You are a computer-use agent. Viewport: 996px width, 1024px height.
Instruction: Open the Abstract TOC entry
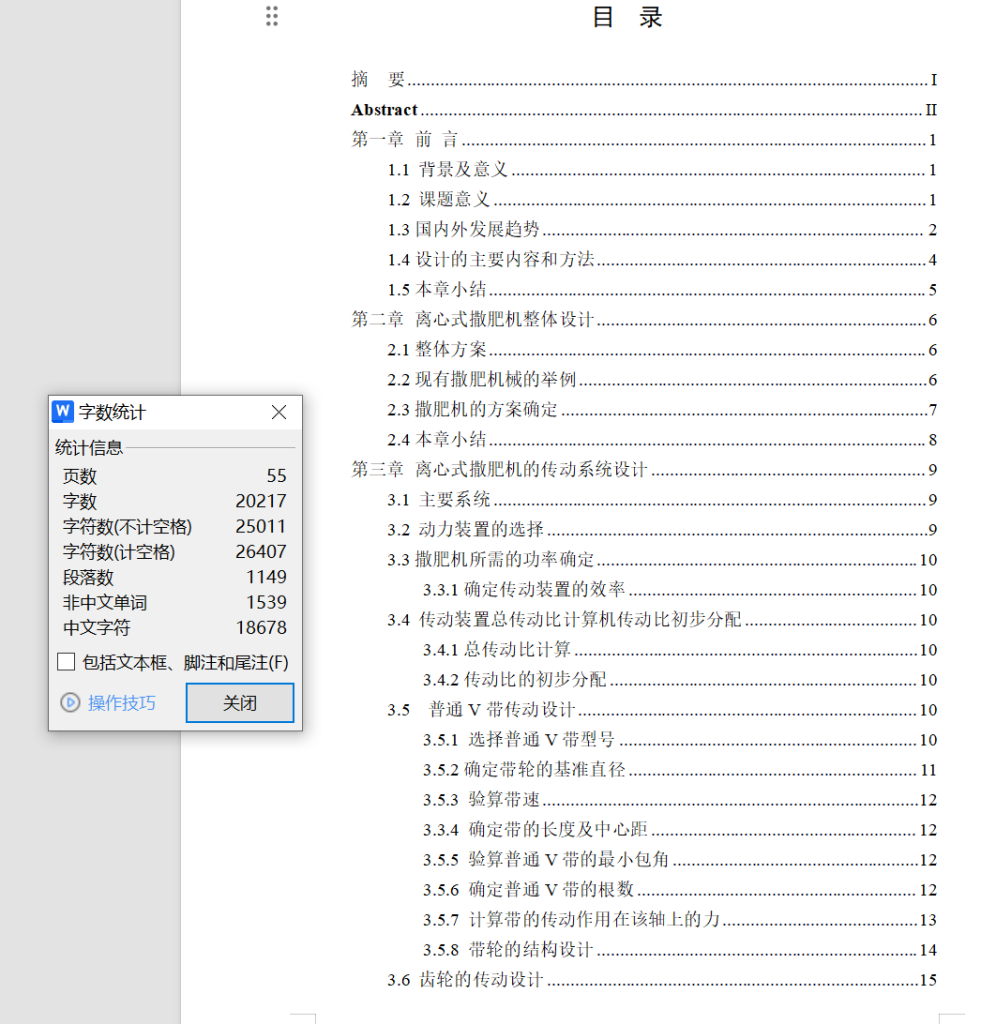(x=384, y=110)
